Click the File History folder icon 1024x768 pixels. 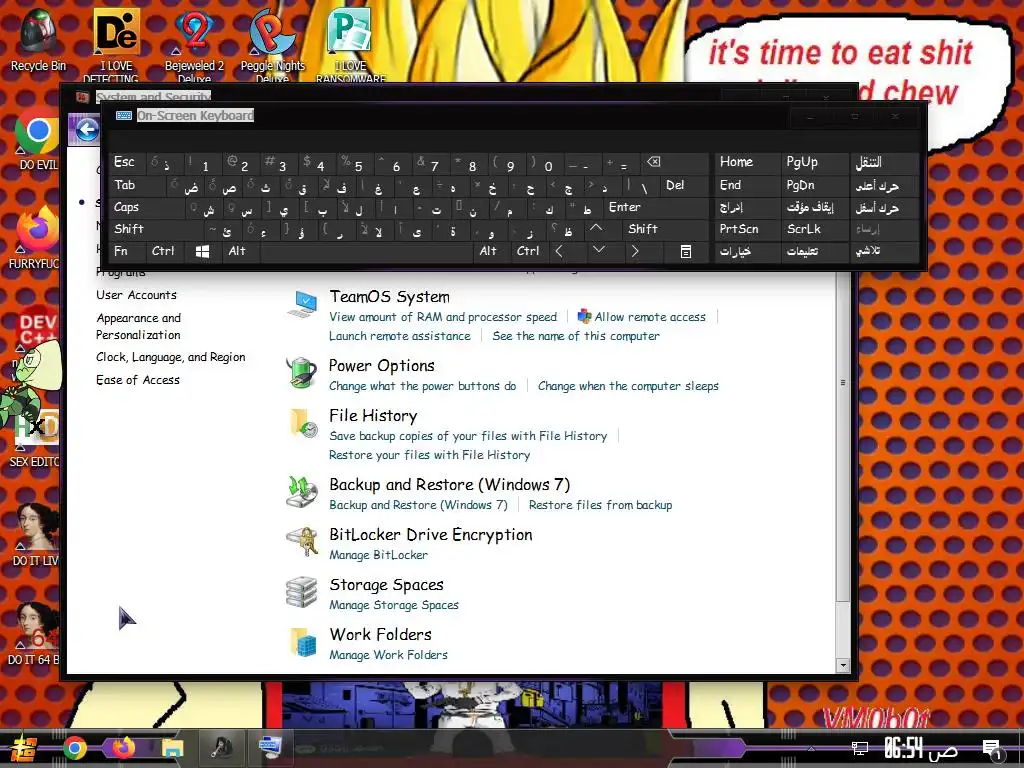[x=303, y=423]
